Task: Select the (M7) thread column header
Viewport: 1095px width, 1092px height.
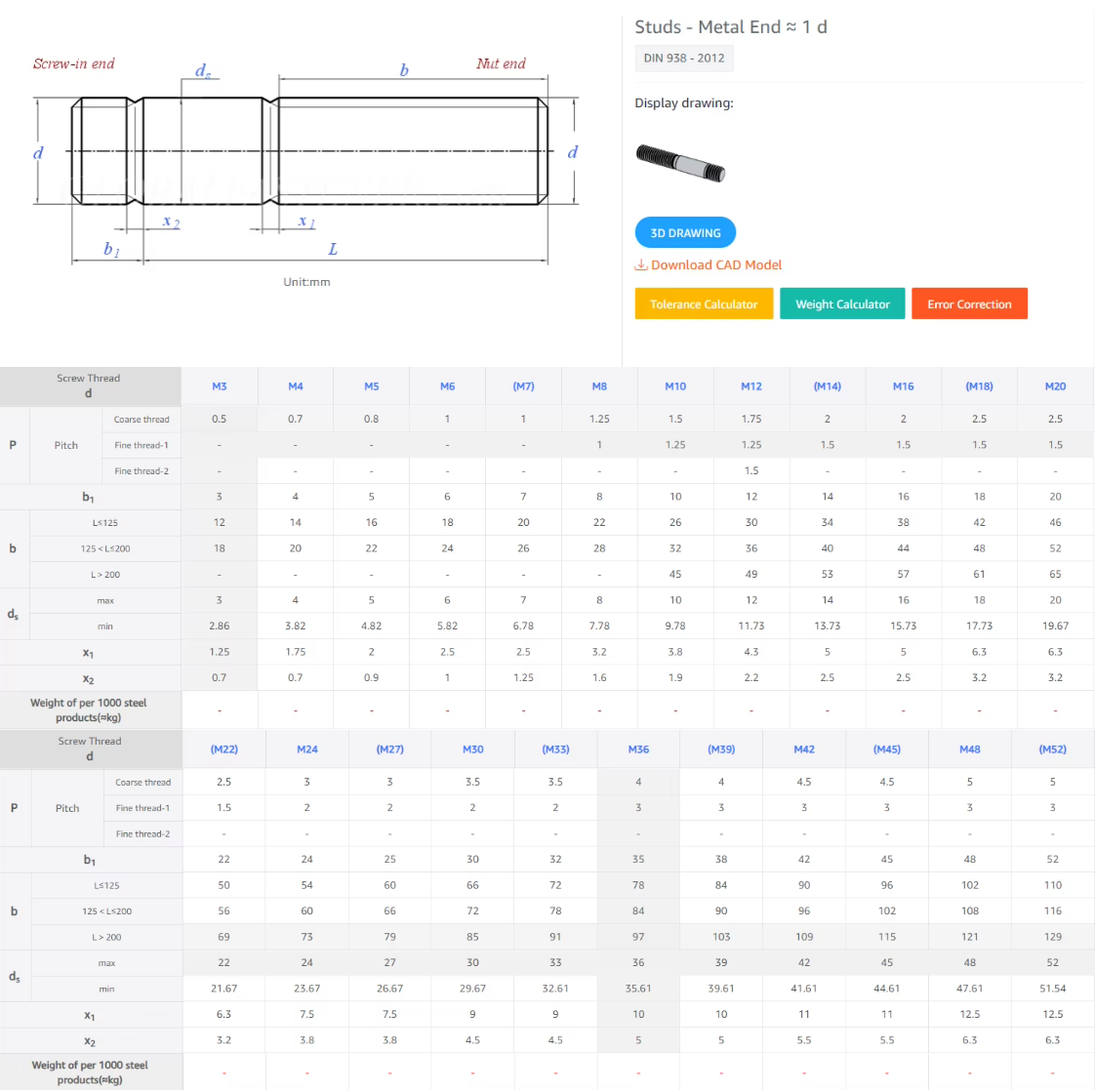Action: [x=524, y=386]
